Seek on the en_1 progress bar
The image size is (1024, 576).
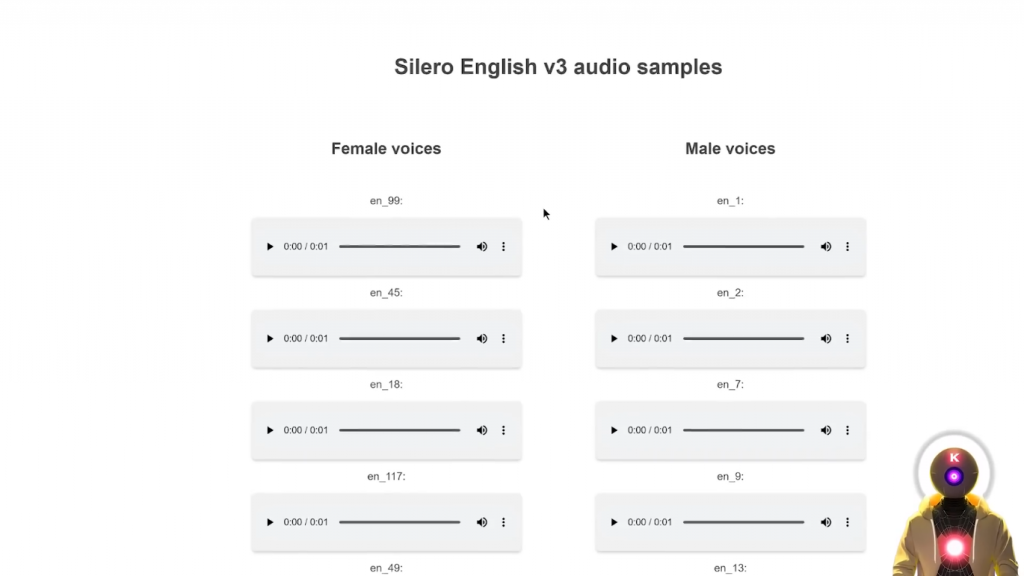click(x=743, y=247)
